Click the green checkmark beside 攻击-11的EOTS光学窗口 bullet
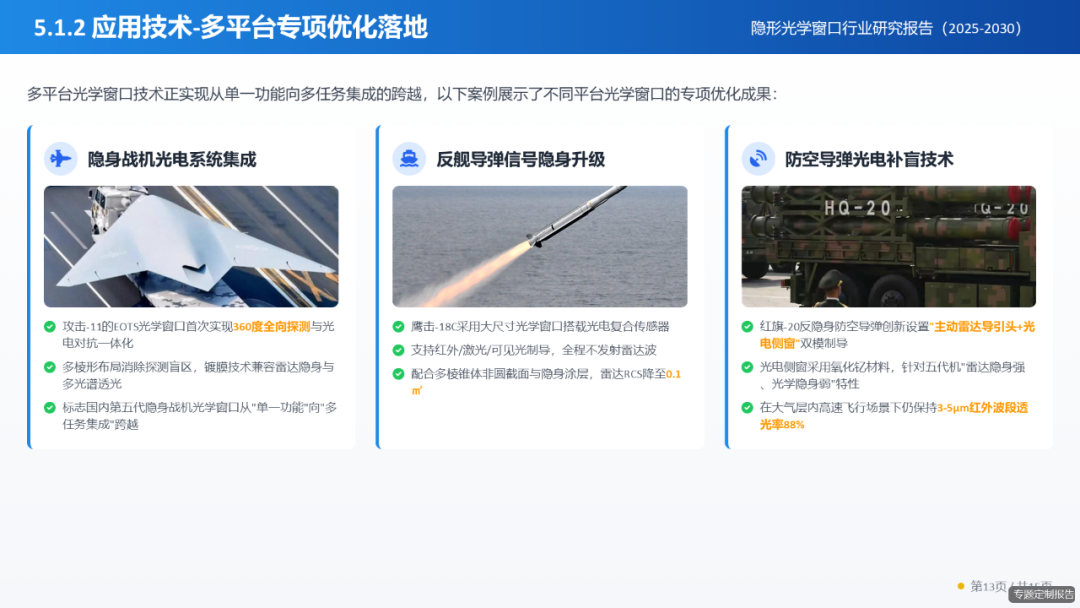The width and height of the screenshot is (1080, 608). pos(49,327)
